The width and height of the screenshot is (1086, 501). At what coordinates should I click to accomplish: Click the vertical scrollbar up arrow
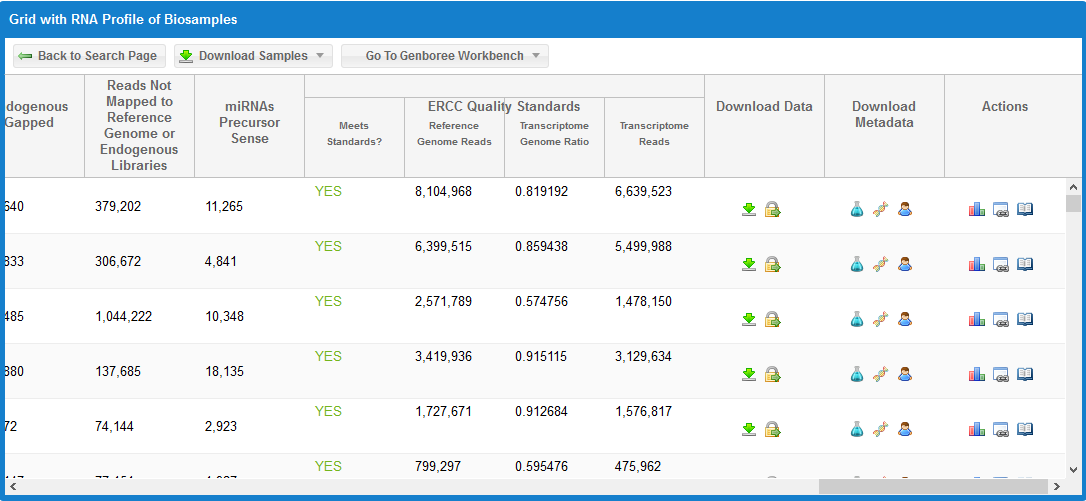tap(1074, 187)
